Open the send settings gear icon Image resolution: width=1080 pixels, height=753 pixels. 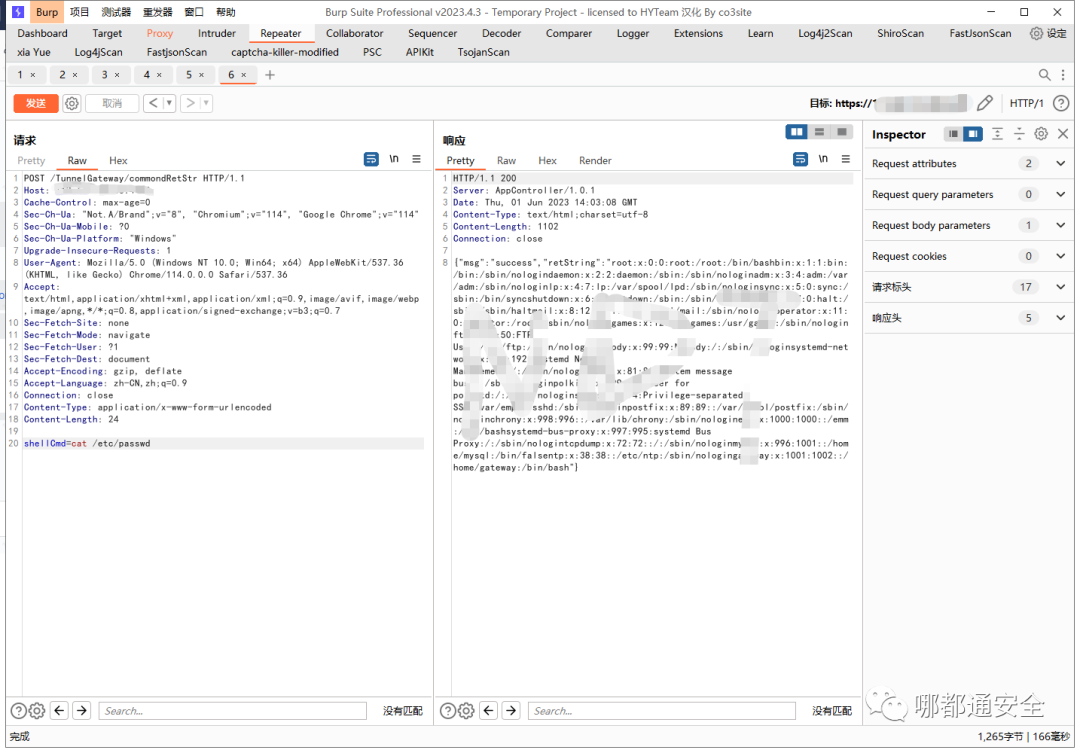(72, 103)
